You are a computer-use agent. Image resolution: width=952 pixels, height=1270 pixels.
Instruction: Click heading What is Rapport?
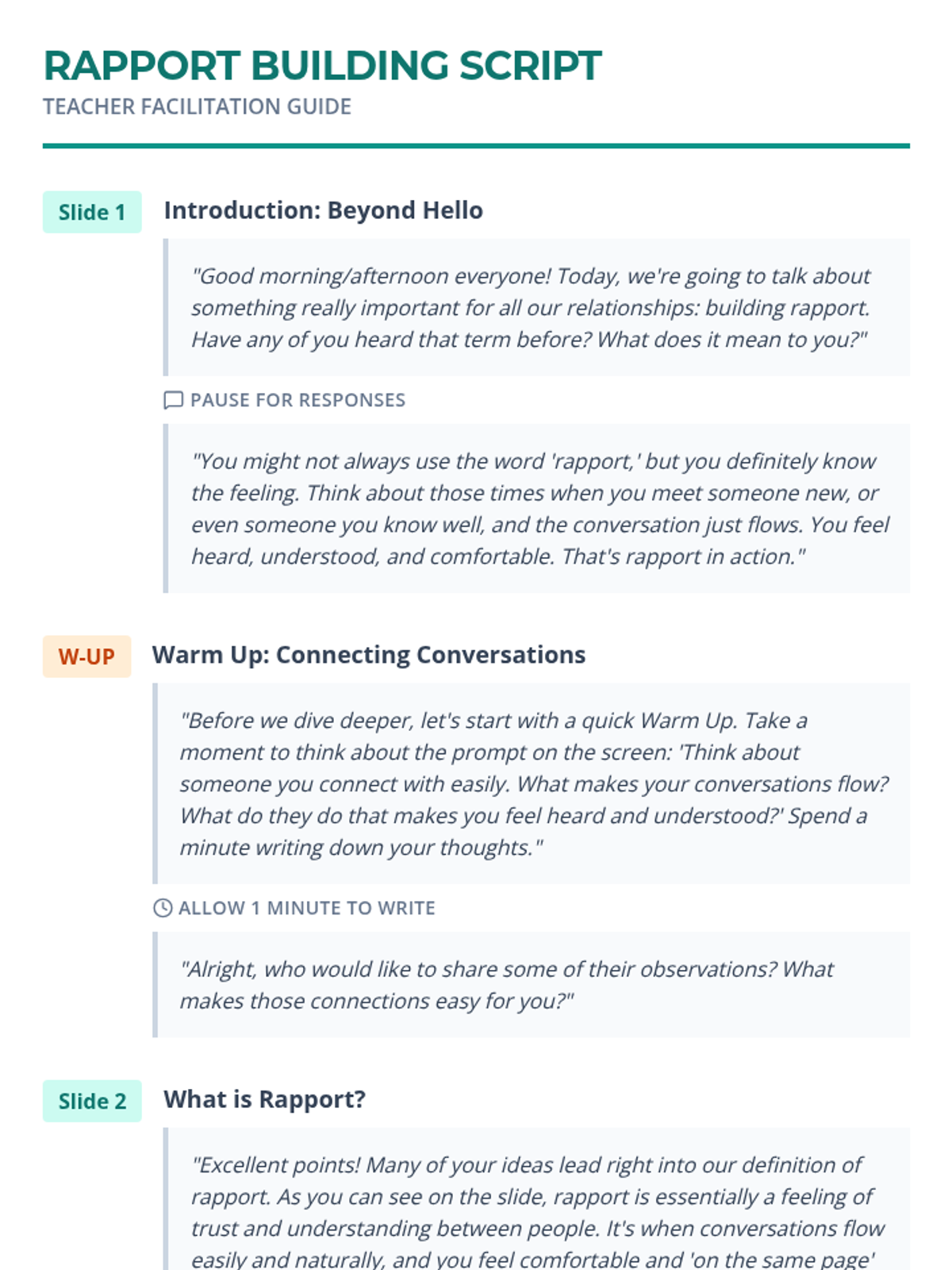point(264,1099)
